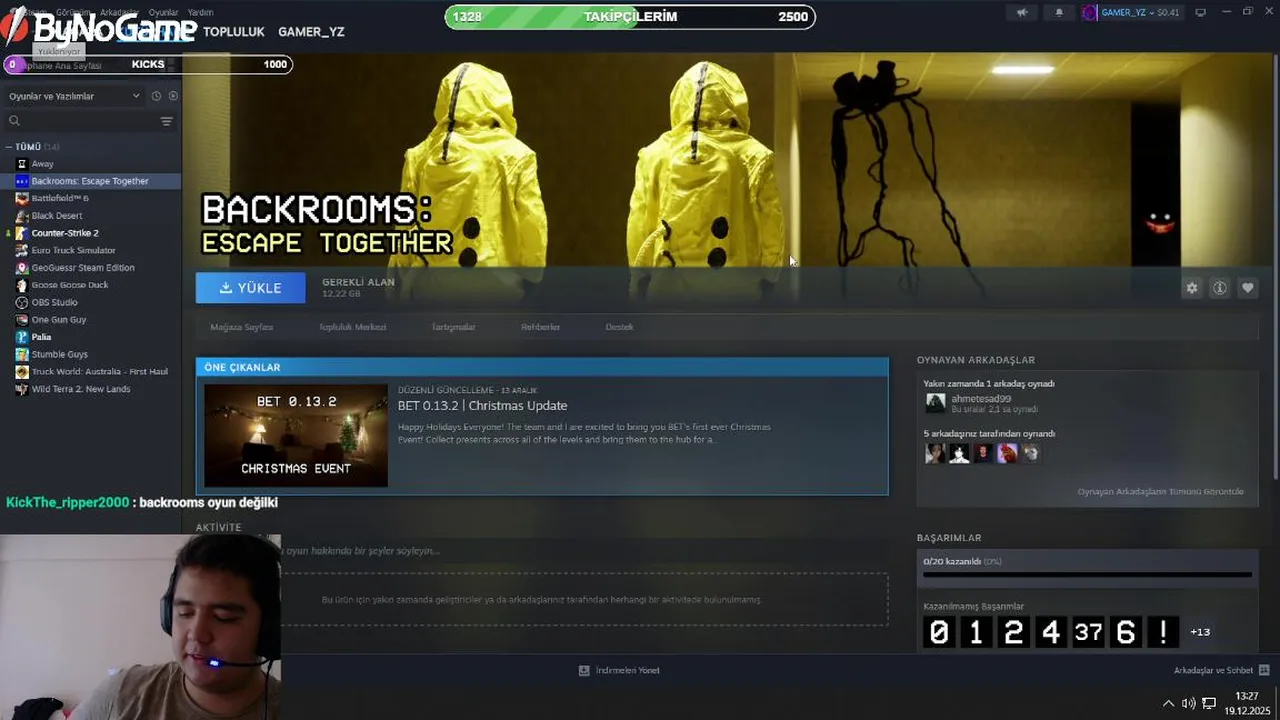Open Oyunlar menu
This screenshot has height=720, width=1280.
[163, 13]
